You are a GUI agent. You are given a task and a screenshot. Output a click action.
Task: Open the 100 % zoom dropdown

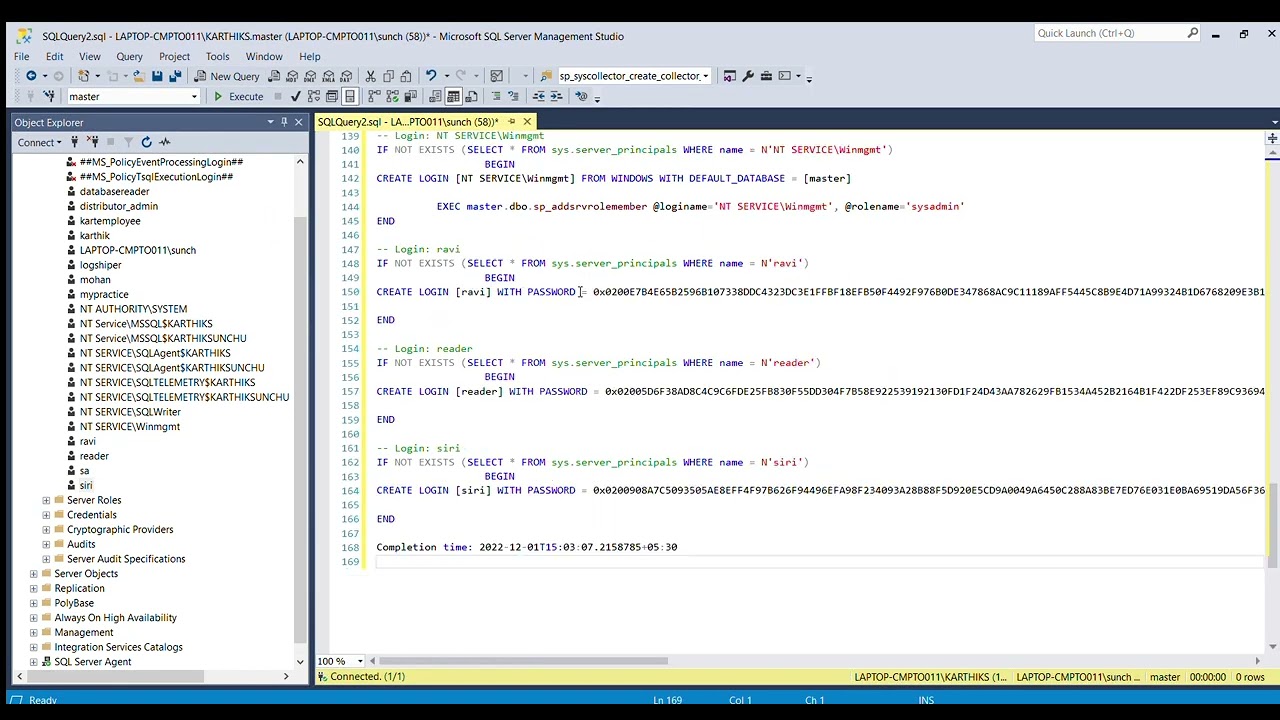(x=360, y=661)
